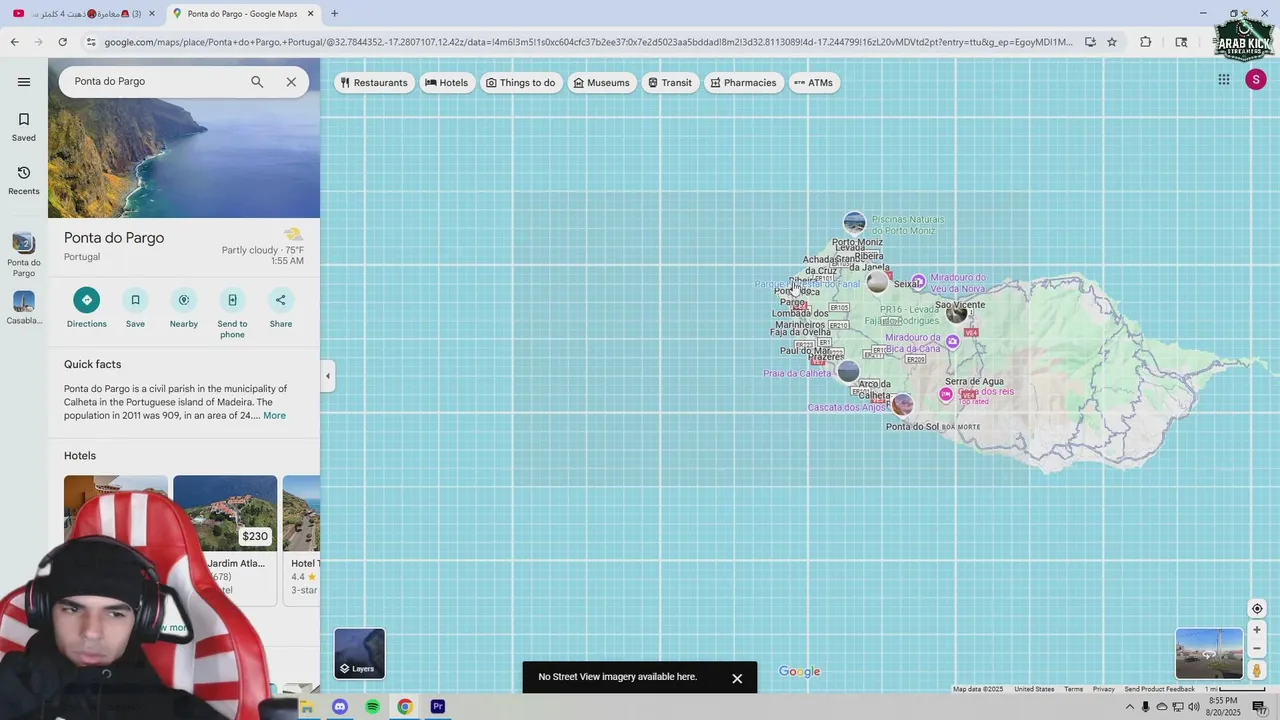The height and width of the screenshot is (720, 1280).
Task: Select the Porto Moniz map label
Action: (x=857, y=242)
